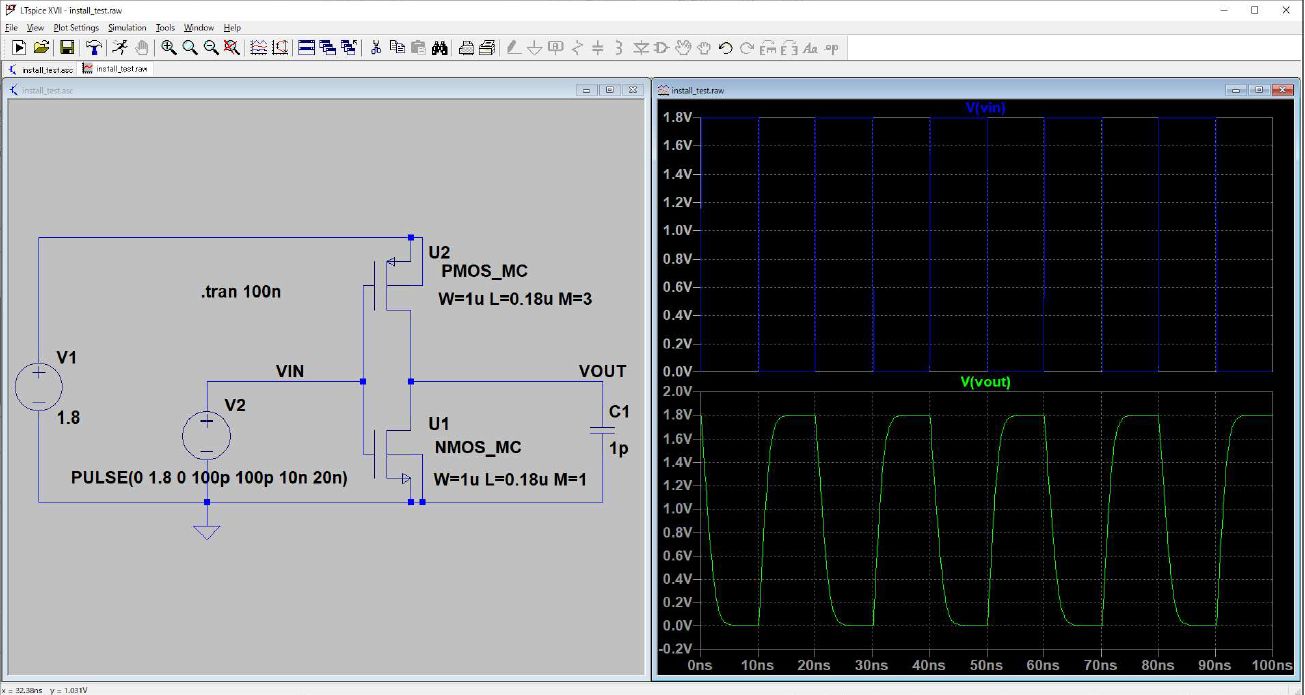Click the Print printer icon
Image resolution: width=1305 pixels, height=695 pixels.
tap(487, 47)
